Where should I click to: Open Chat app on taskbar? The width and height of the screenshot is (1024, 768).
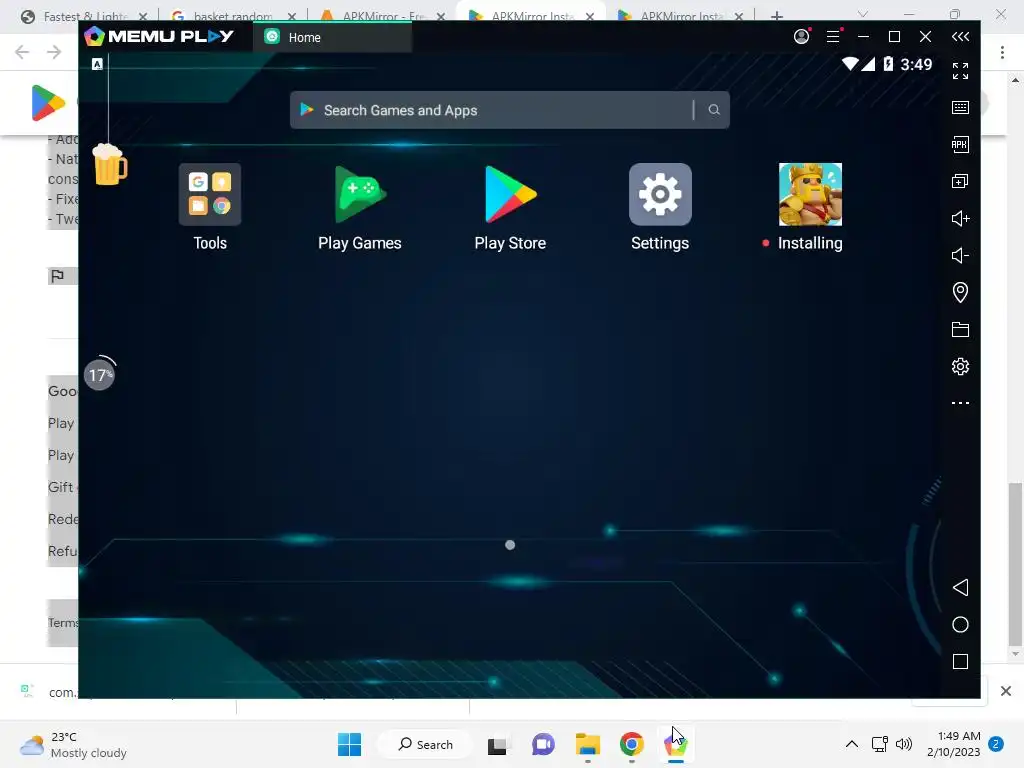click(x=543, y=744)
